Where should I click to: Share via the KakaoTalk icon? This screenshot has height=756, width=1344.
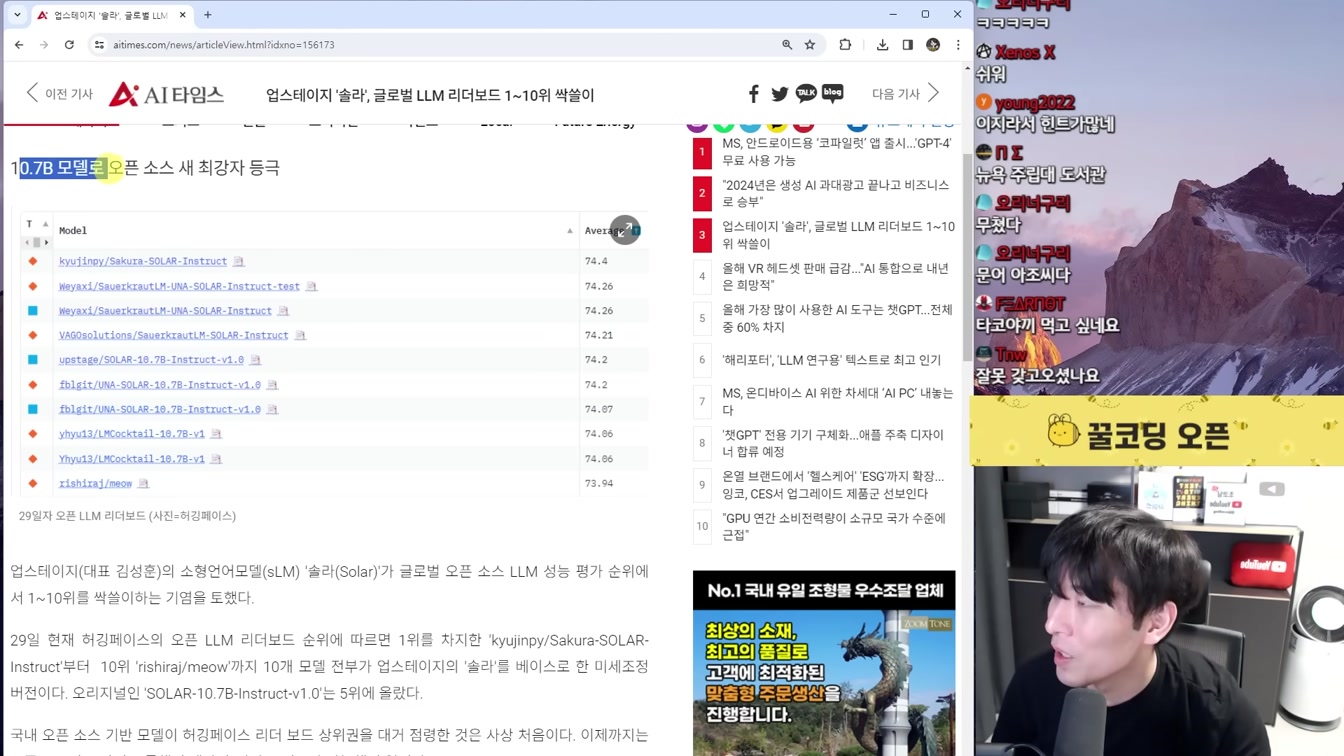click(x=806, y=94)
